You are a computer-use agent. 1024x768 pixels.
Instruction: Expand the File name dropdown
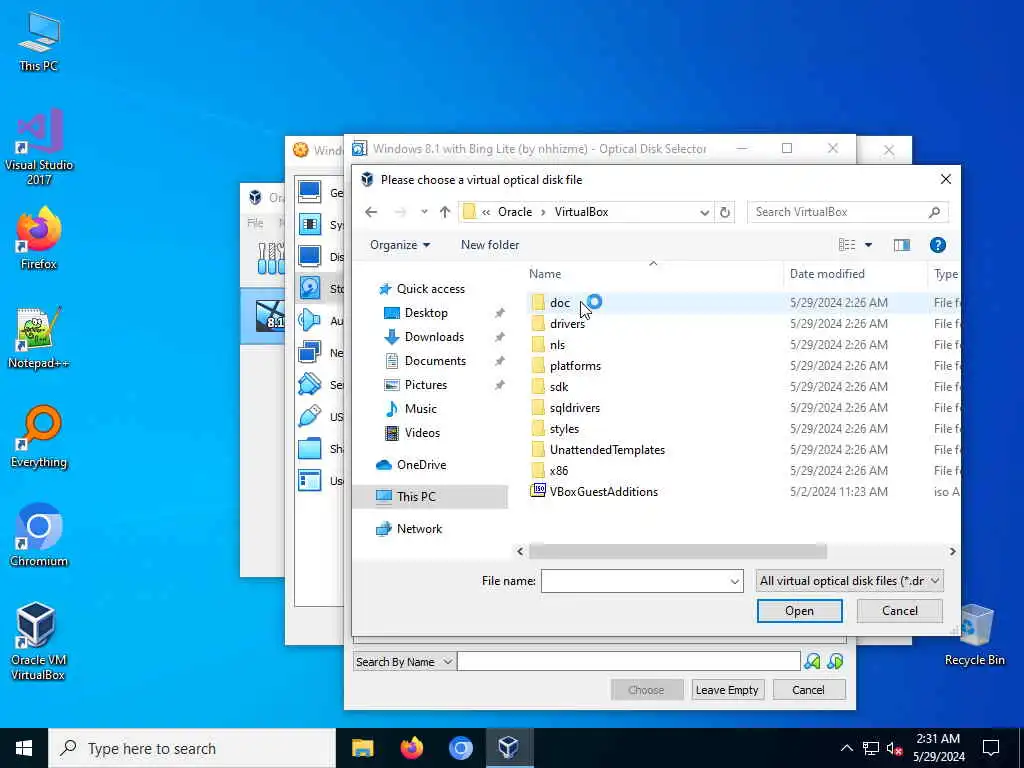(734, 581)
